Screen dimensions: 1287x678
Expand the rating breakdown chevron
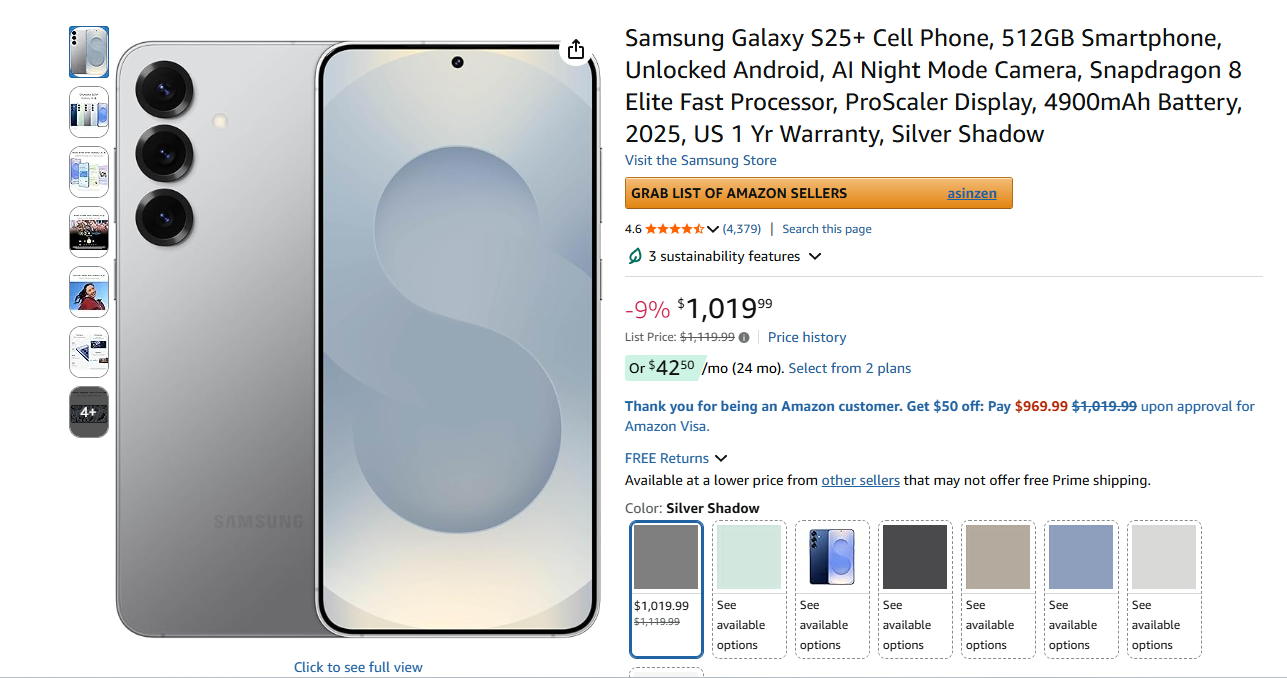point(713,229)
